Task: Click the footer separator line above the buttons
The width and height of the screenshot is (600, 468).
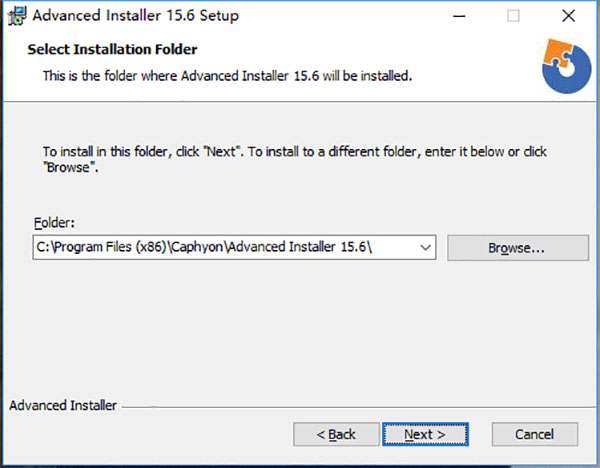Action: tap(359, 406)
